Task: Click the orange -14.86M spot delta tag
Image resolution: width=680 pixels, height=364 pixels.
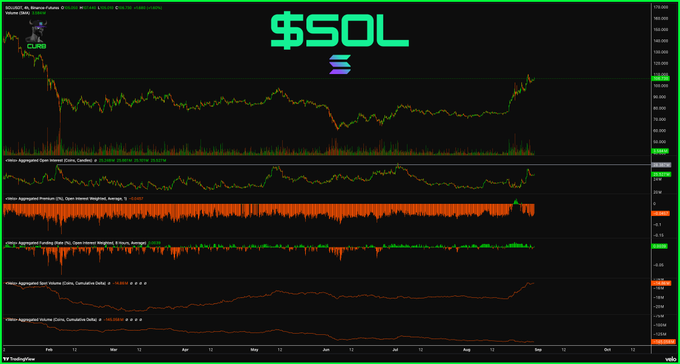Action: tap(661, 283)
